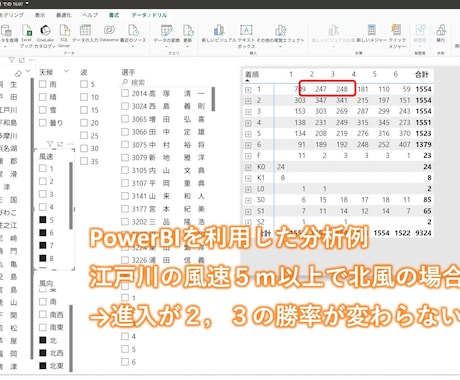Image resolution: width=460 pixels, height=380 pixels.
Task: Clear selections with the eraser icon
Action: tap(18, 73)
